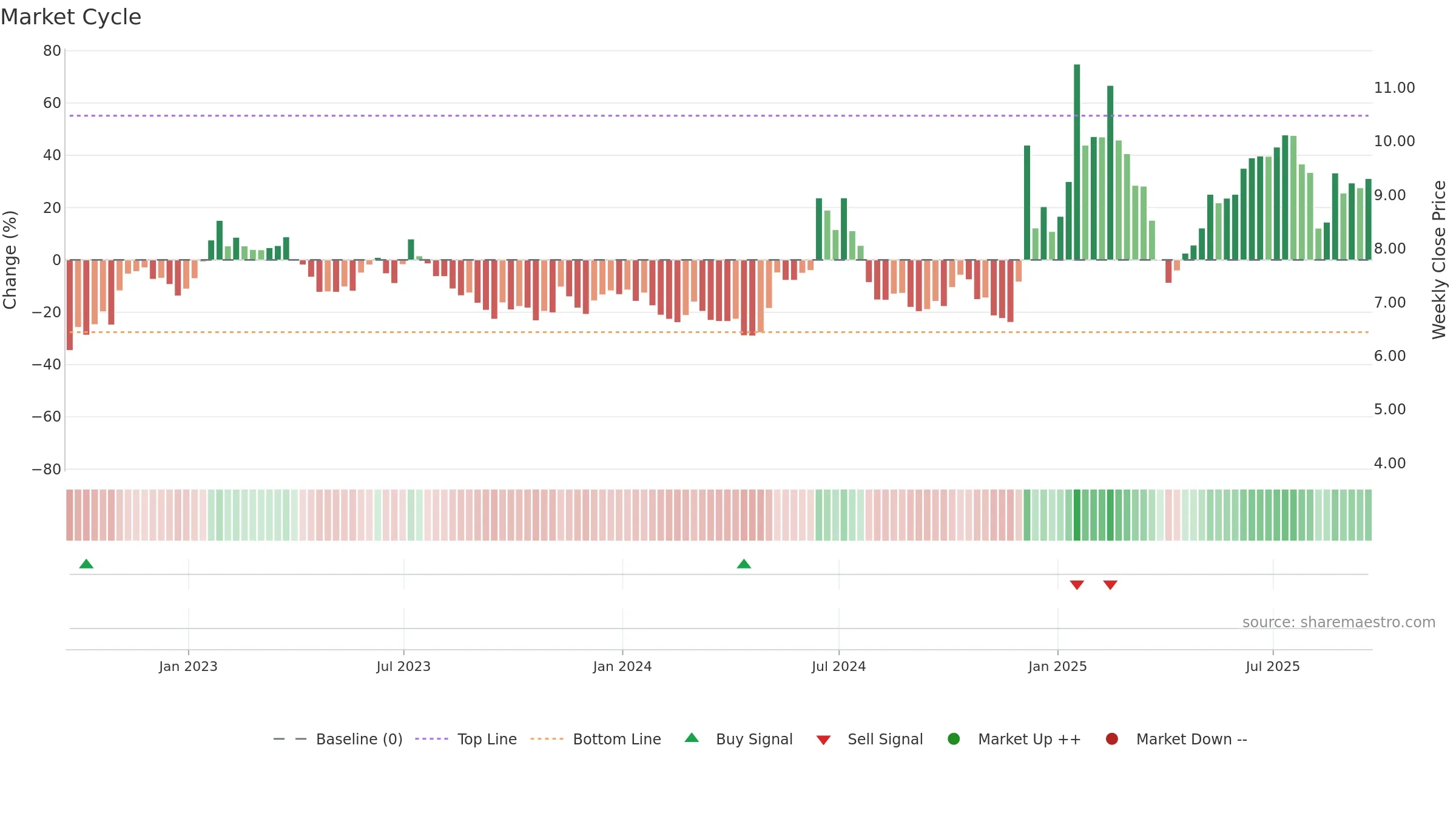Click the Jan 2024 x-axis label

click(x=622, y=666)
